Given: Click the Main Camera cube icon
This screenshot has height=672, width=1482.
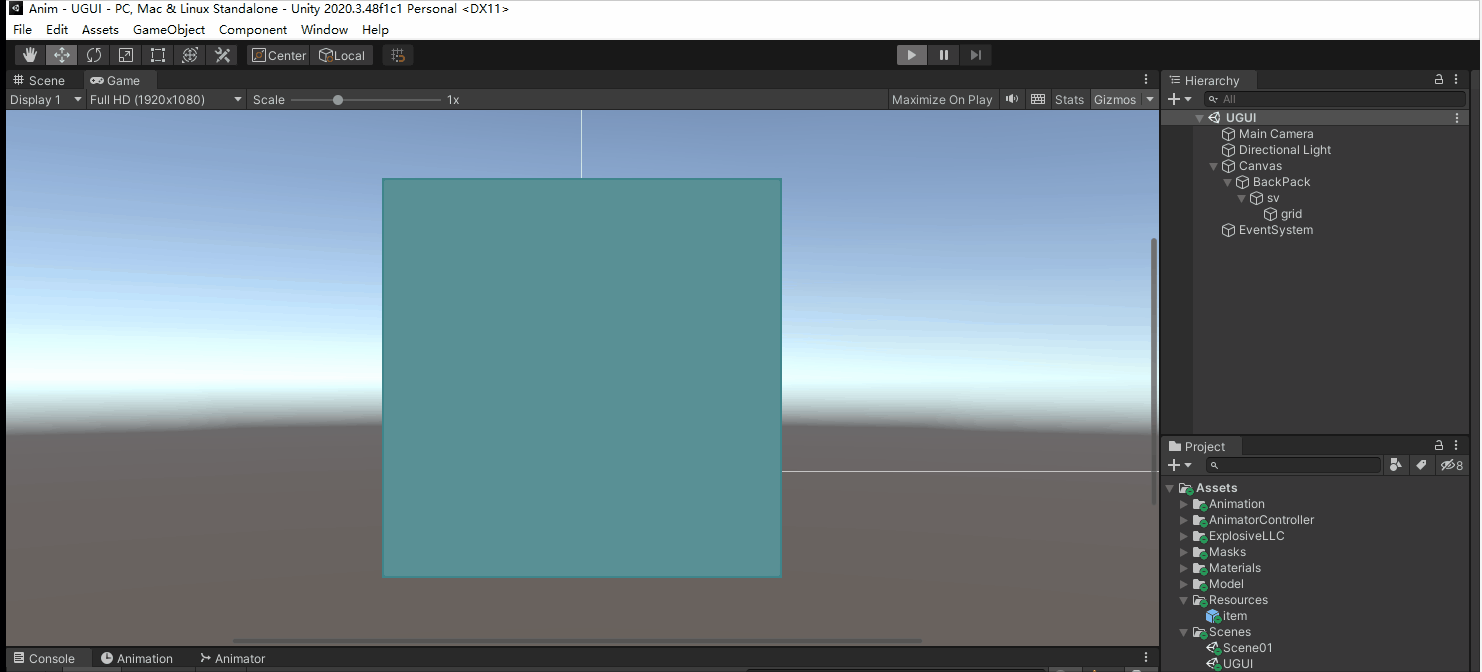Looking at the screenshot, I should [x=1229, y=134].
